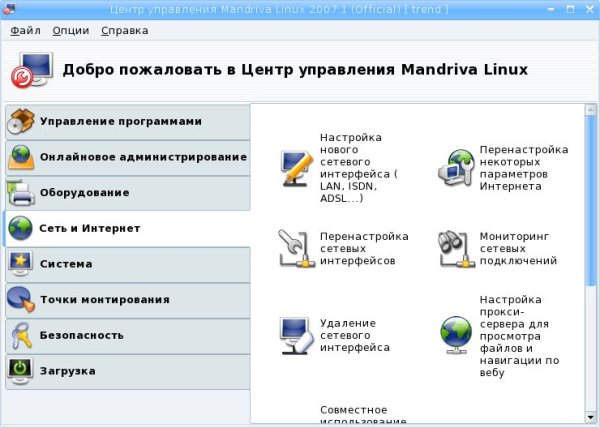Open the Загрузка section

[x=128, y=371]
